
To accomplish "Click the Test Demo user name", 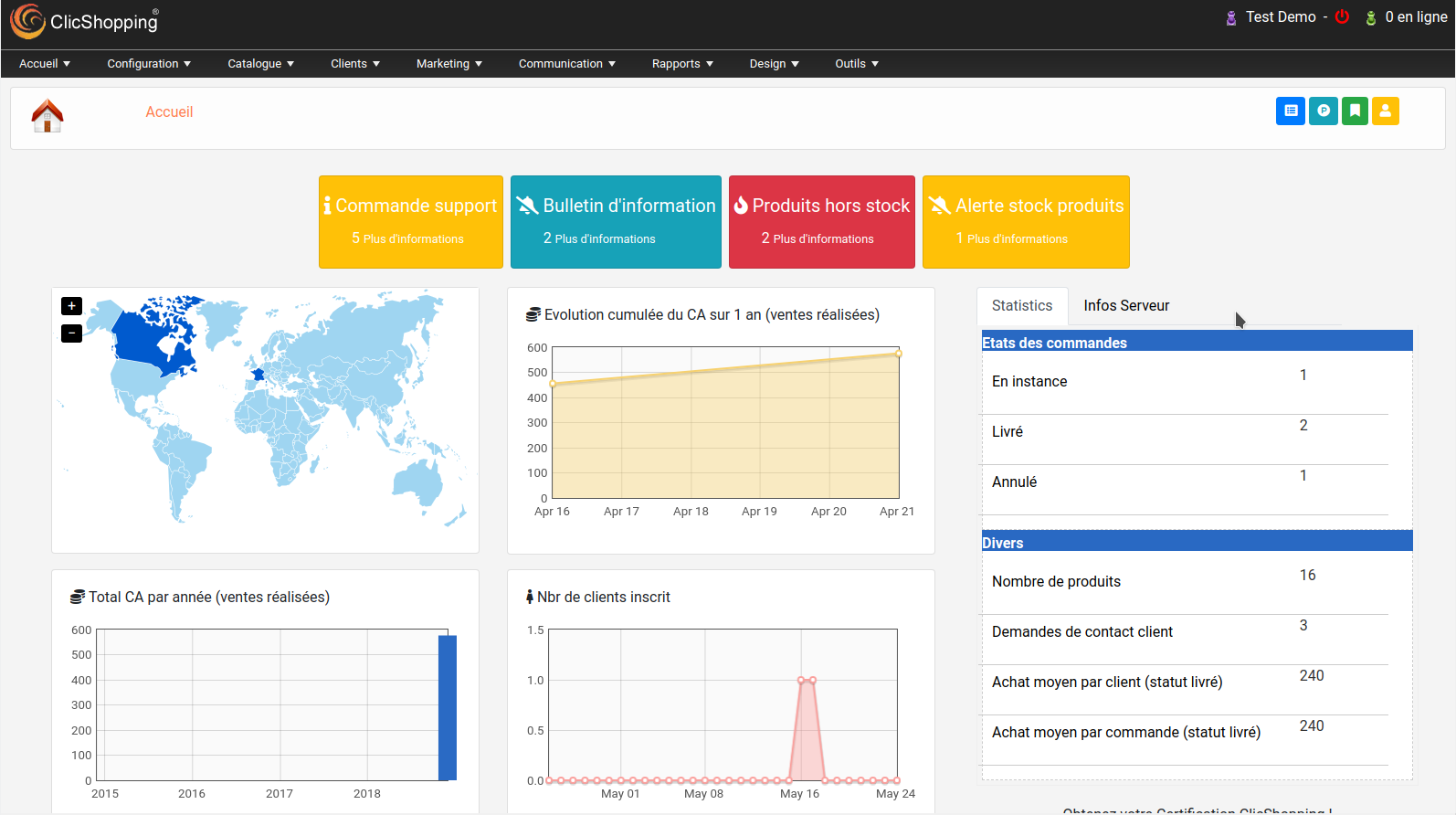I will tap(1281, 17).
